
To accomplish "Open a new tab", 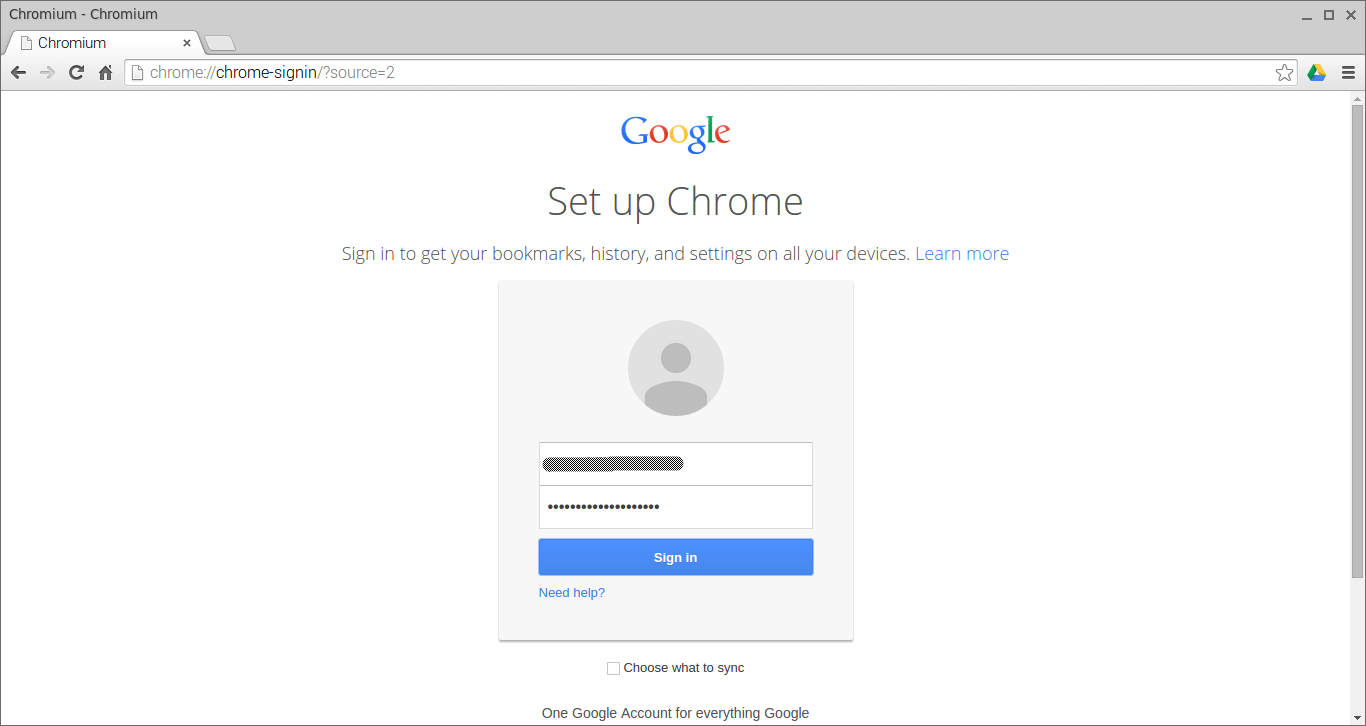I will (x=220, y=43).
